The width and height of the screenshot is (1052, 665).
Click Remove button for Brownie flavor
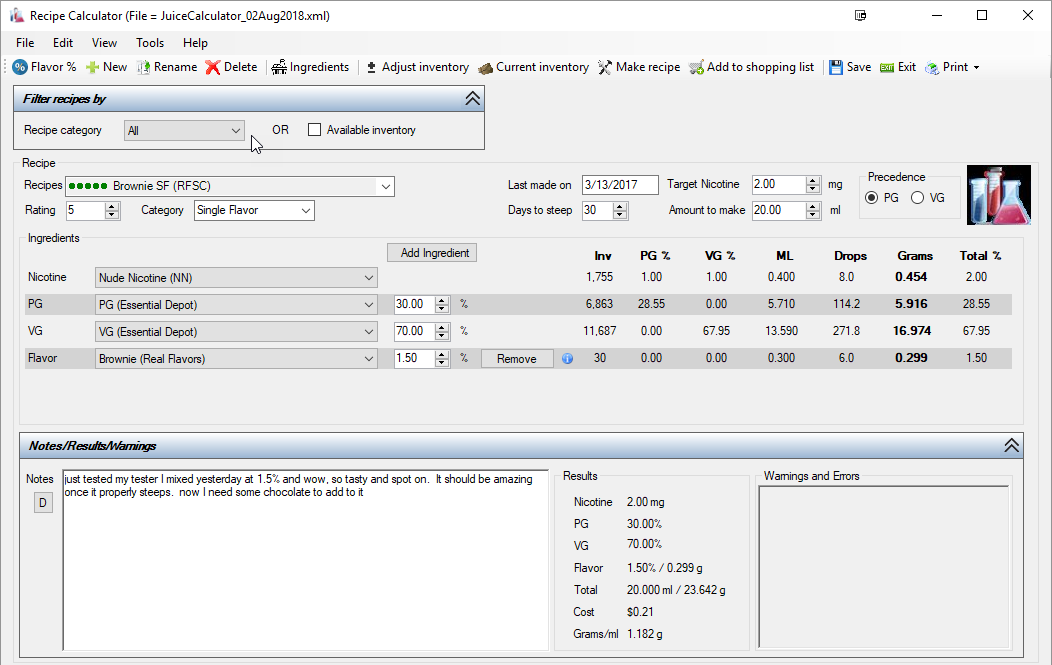[x=516, y=359]
